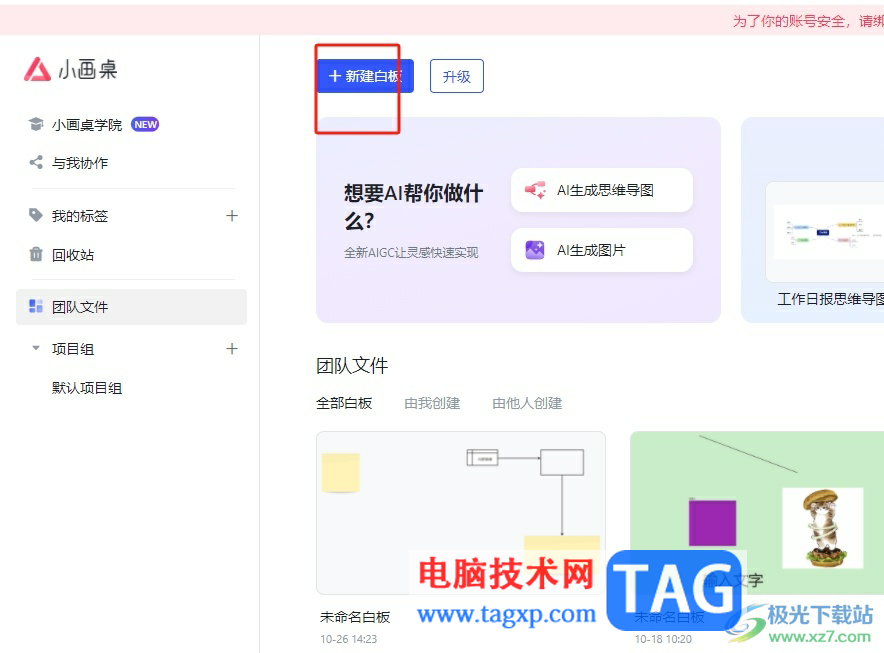Add a project group with plus beside 项目组

pos(232,348)
